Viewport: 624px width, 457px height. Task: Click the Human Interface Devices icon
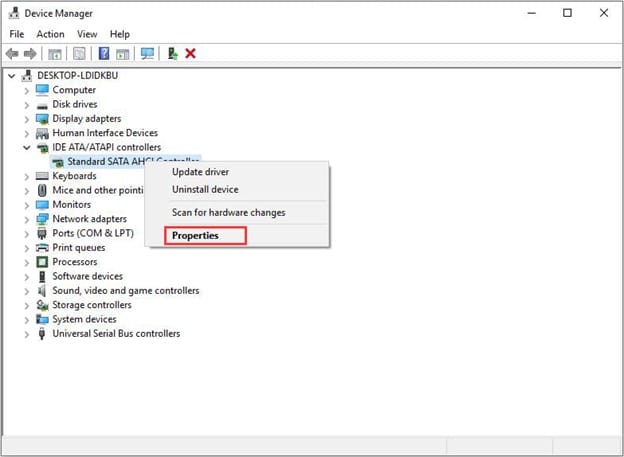(42, 133)
